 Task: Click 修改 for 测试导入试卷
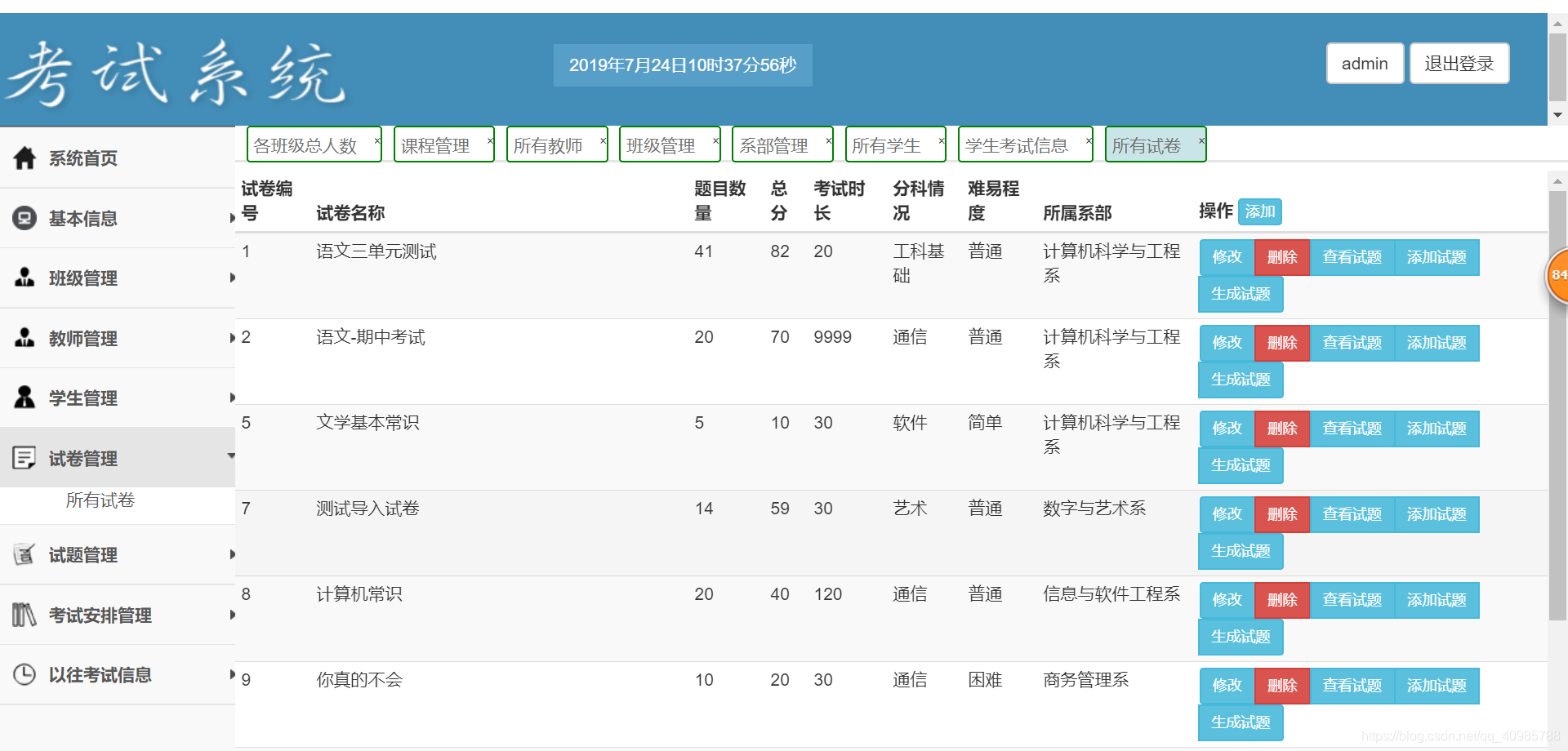(1227, 514)
